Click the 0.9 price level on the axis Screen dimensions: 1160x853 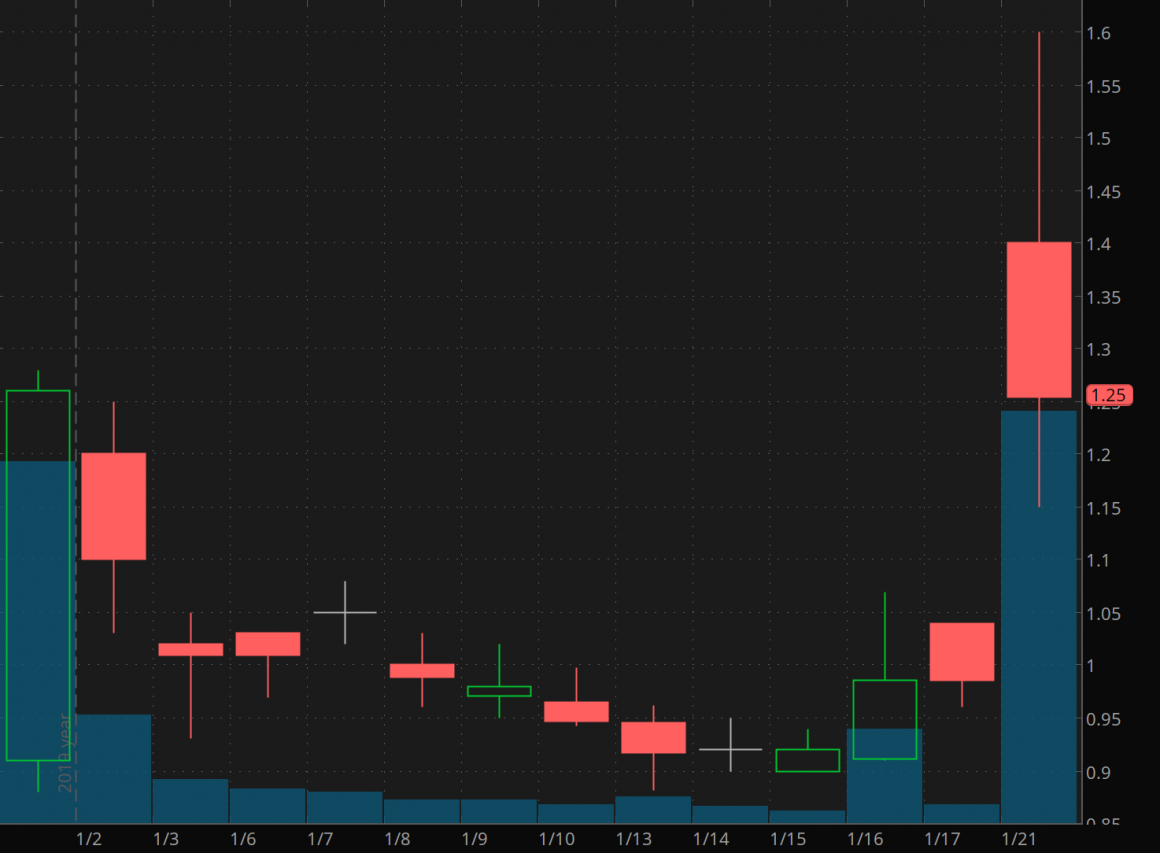tap(1097, 771)
